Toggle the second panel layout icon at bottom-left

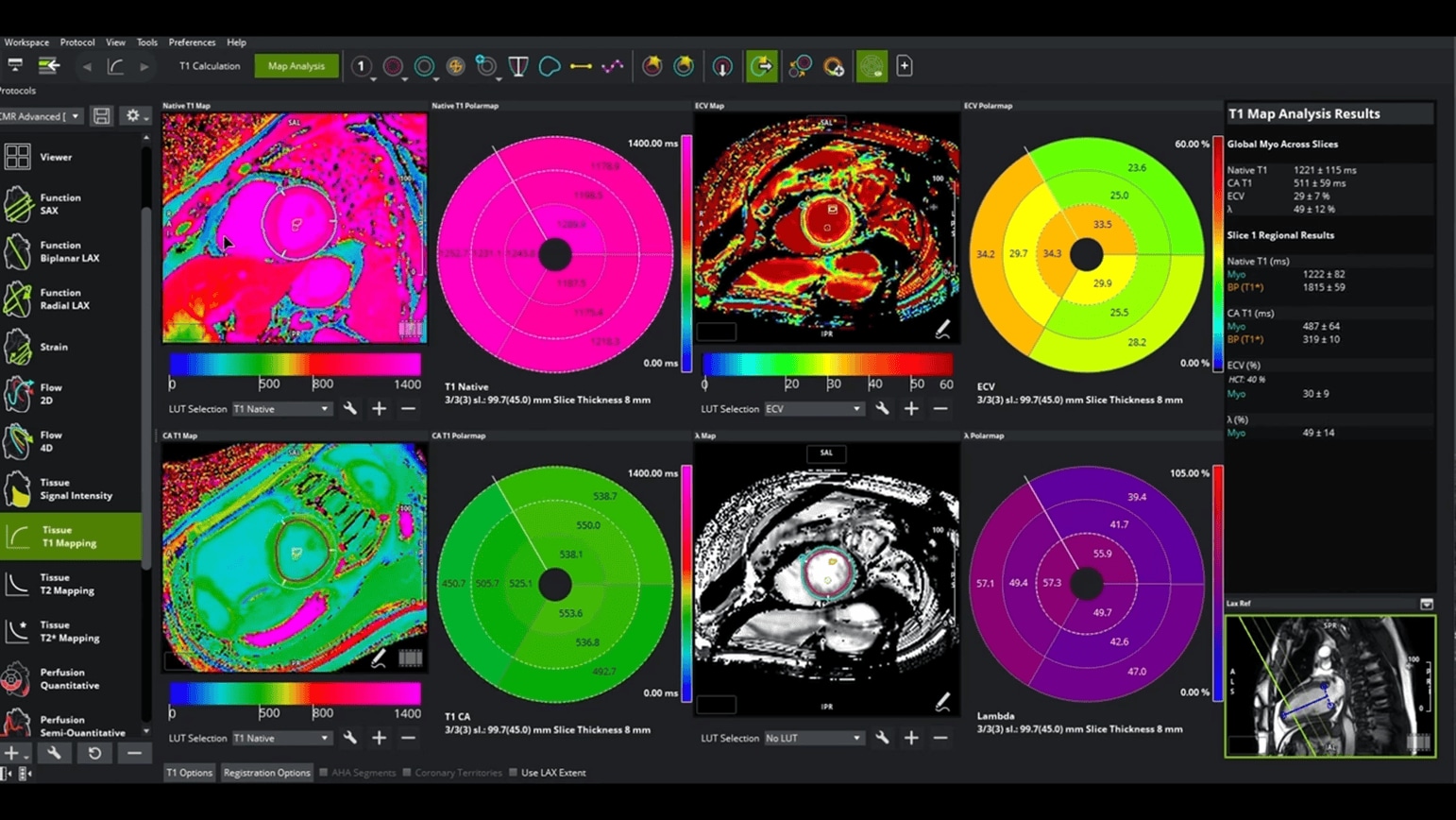pos(25,774)
